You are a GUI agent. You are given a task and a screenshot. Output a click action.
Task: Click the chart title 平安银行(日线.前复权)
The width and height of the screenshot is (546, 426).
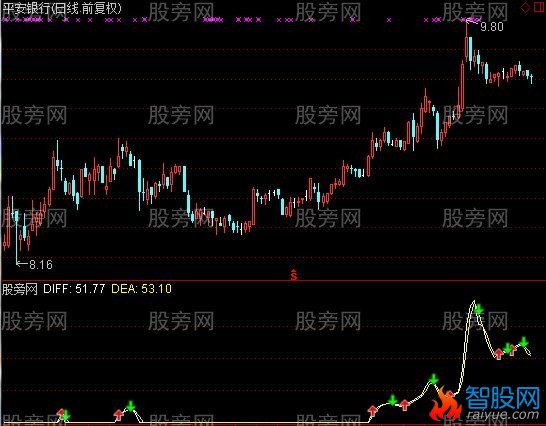click(x=62, y=8)
